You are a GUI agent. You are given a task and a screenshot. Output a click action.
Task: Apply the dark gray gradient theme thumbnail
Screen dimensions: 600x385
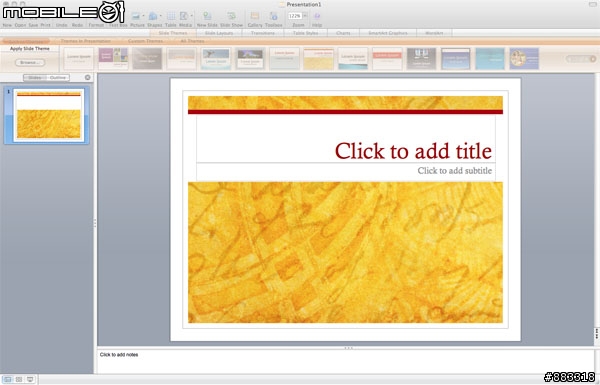click(147, 59)
